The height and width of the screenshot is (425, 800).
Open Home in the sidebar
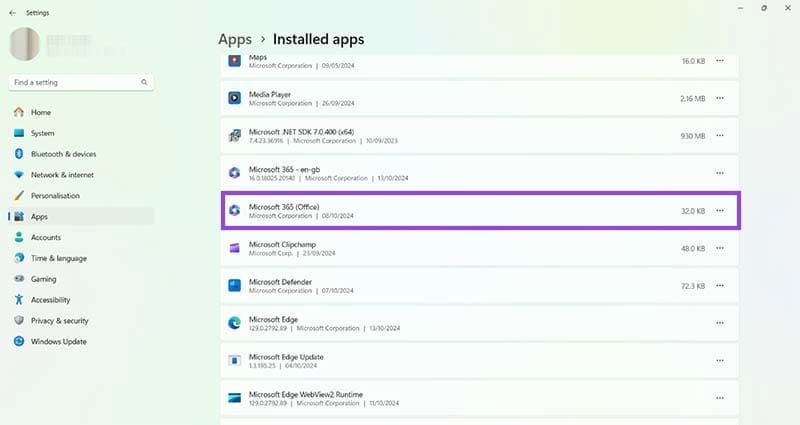click(x=81, y=112)
